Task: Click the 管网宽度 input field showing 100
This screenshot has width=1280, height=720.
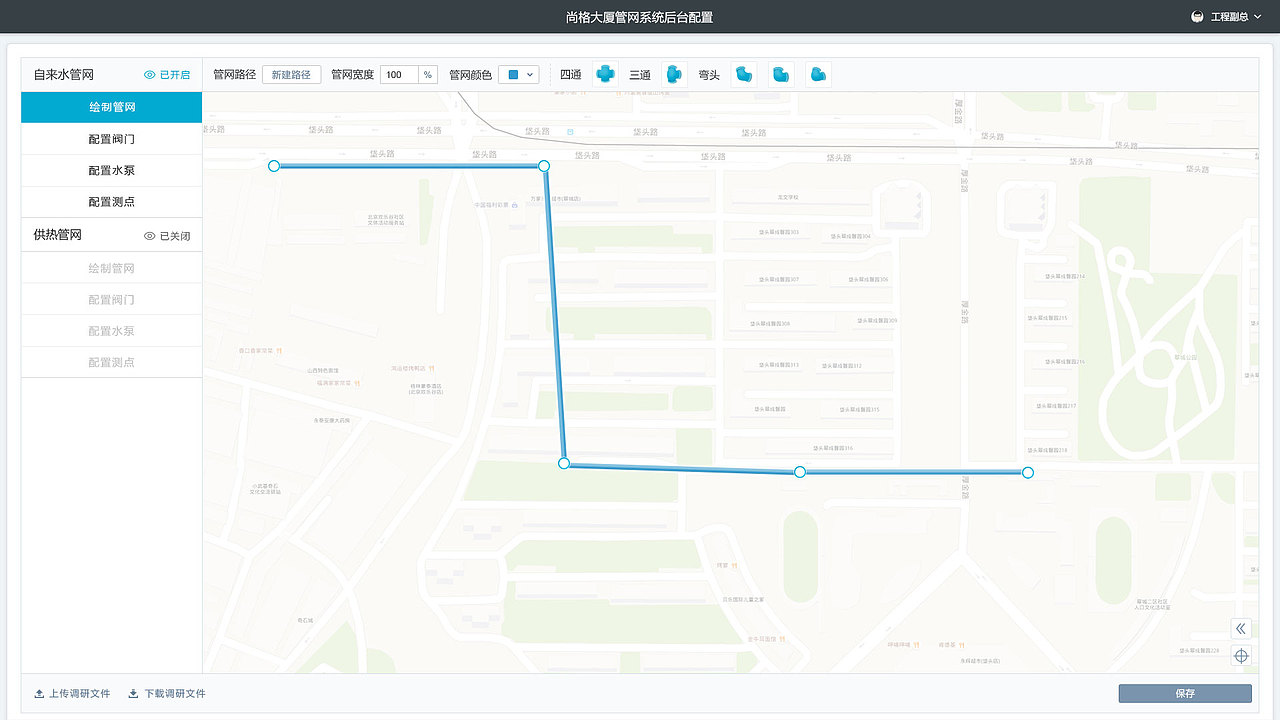Action: [x=399, y=75]
